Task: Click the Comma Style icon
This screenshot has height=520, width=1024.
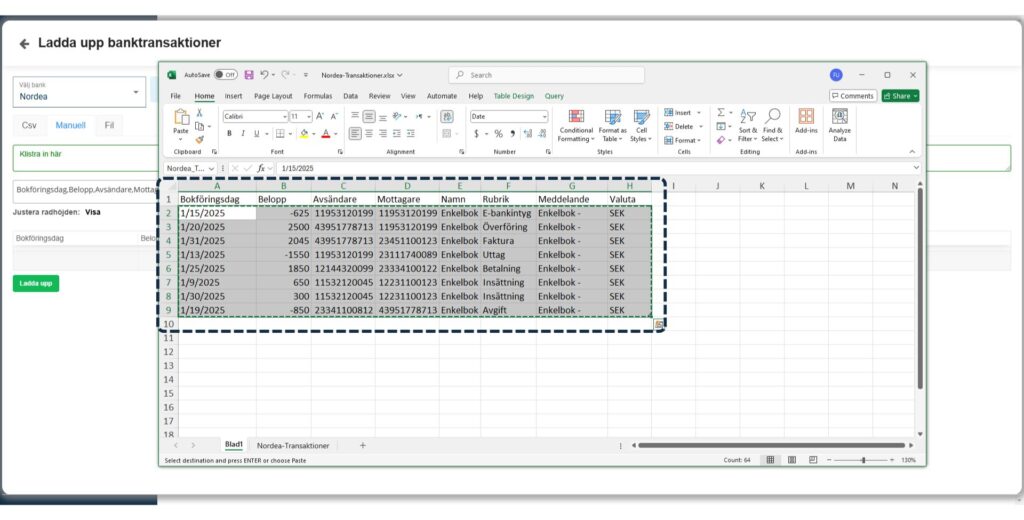Action: coord(513,133)
